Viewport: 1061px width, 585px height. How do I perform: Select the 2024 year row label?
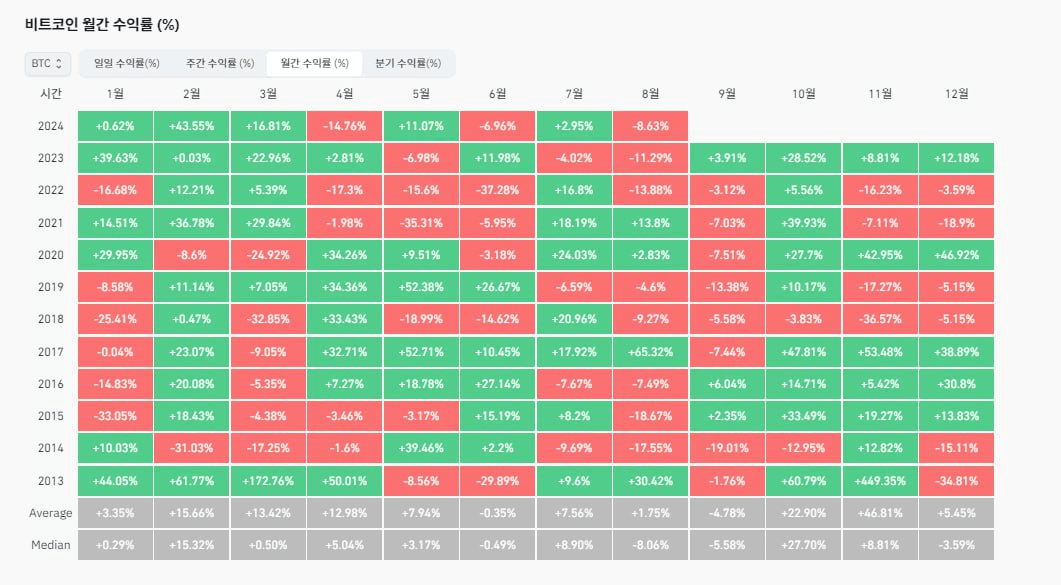point(50,126)
